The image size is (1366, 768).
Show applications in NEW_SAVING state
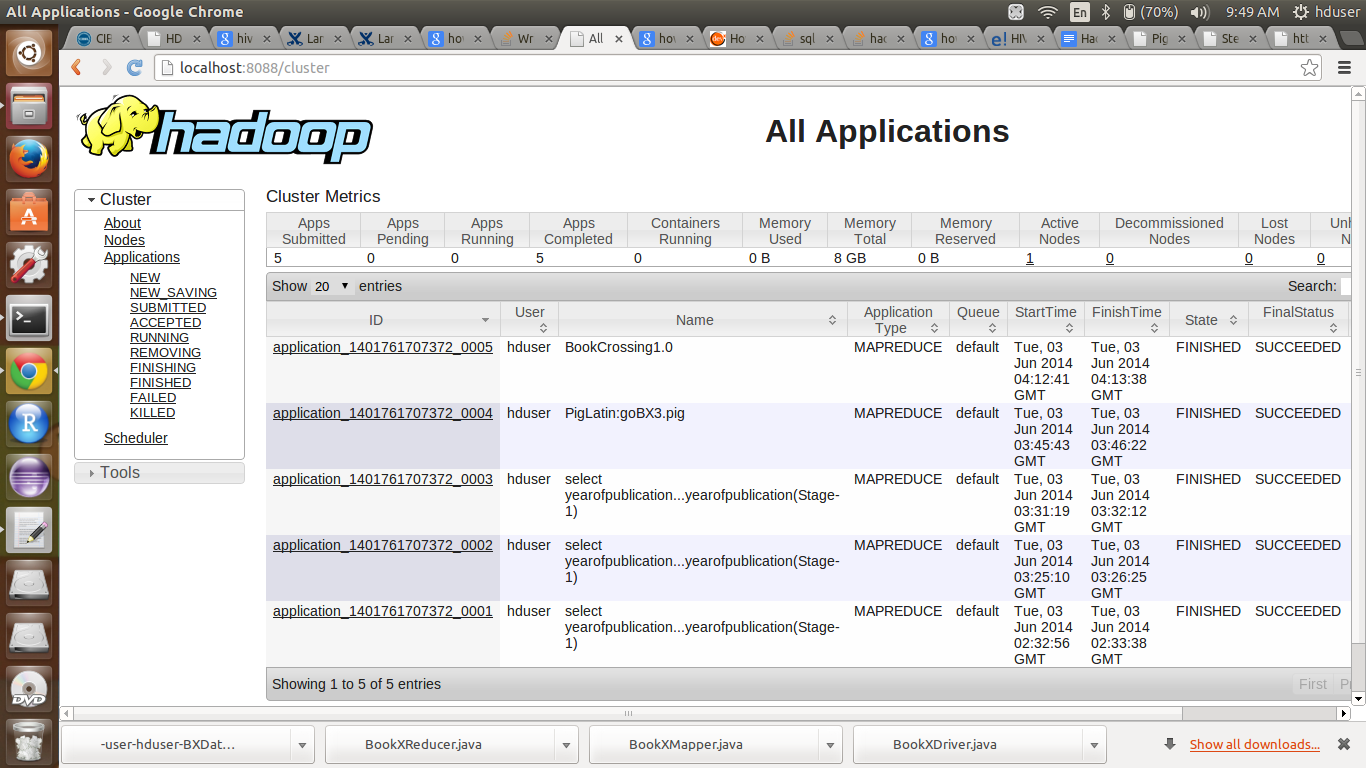[173, 293]
